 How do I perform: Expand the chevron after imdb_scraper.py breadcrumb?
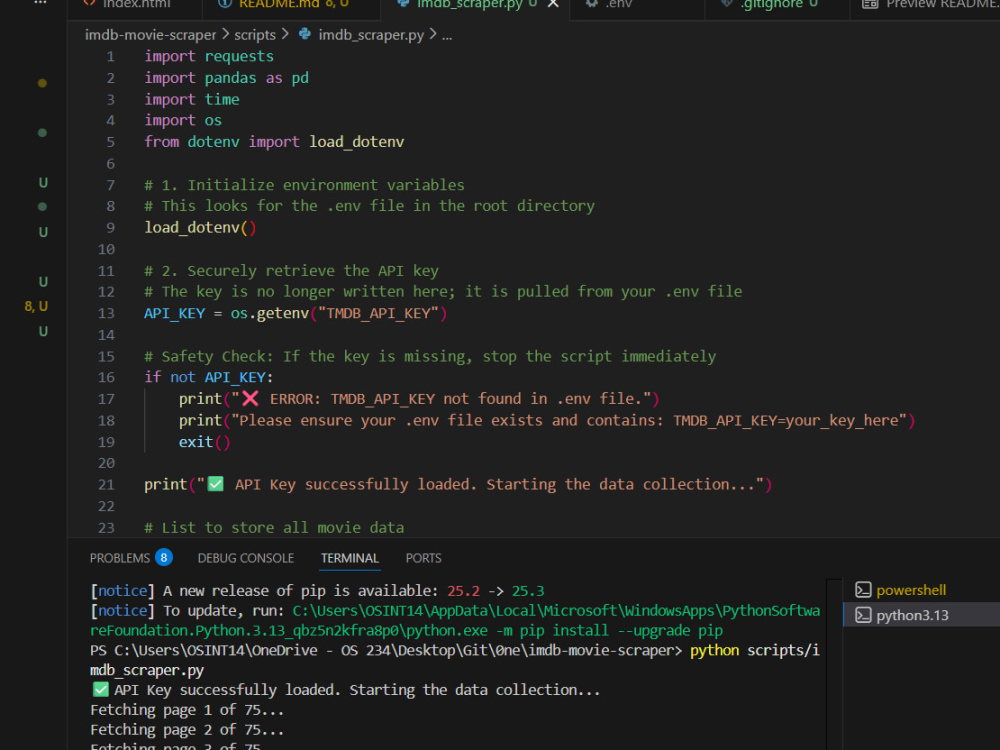click(x=433, y=34)
